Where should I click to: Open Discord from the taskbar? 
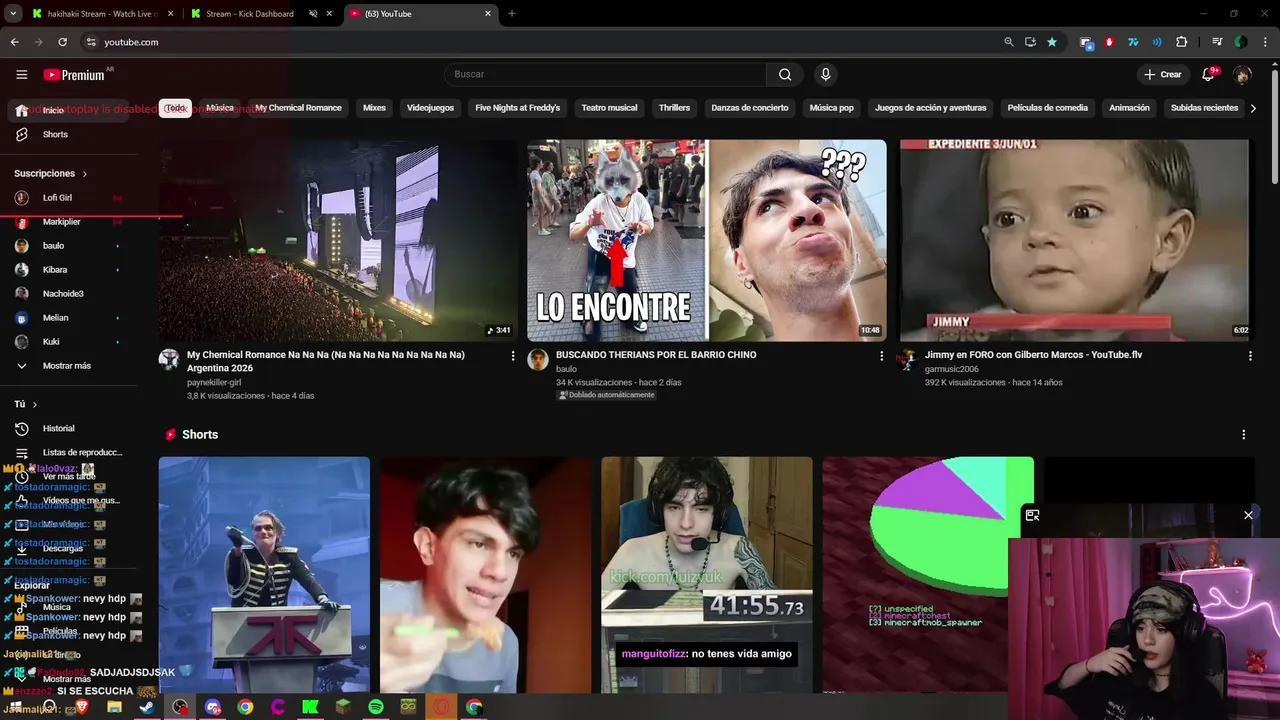tap(212, 707)
